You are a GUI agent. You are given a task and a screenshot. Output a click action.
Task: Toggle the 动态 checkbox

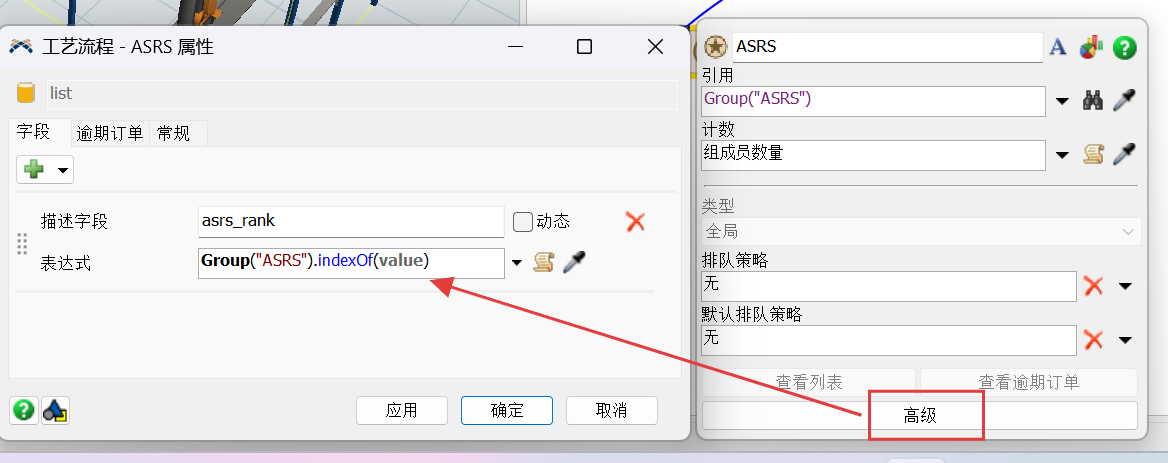point(523,222)
